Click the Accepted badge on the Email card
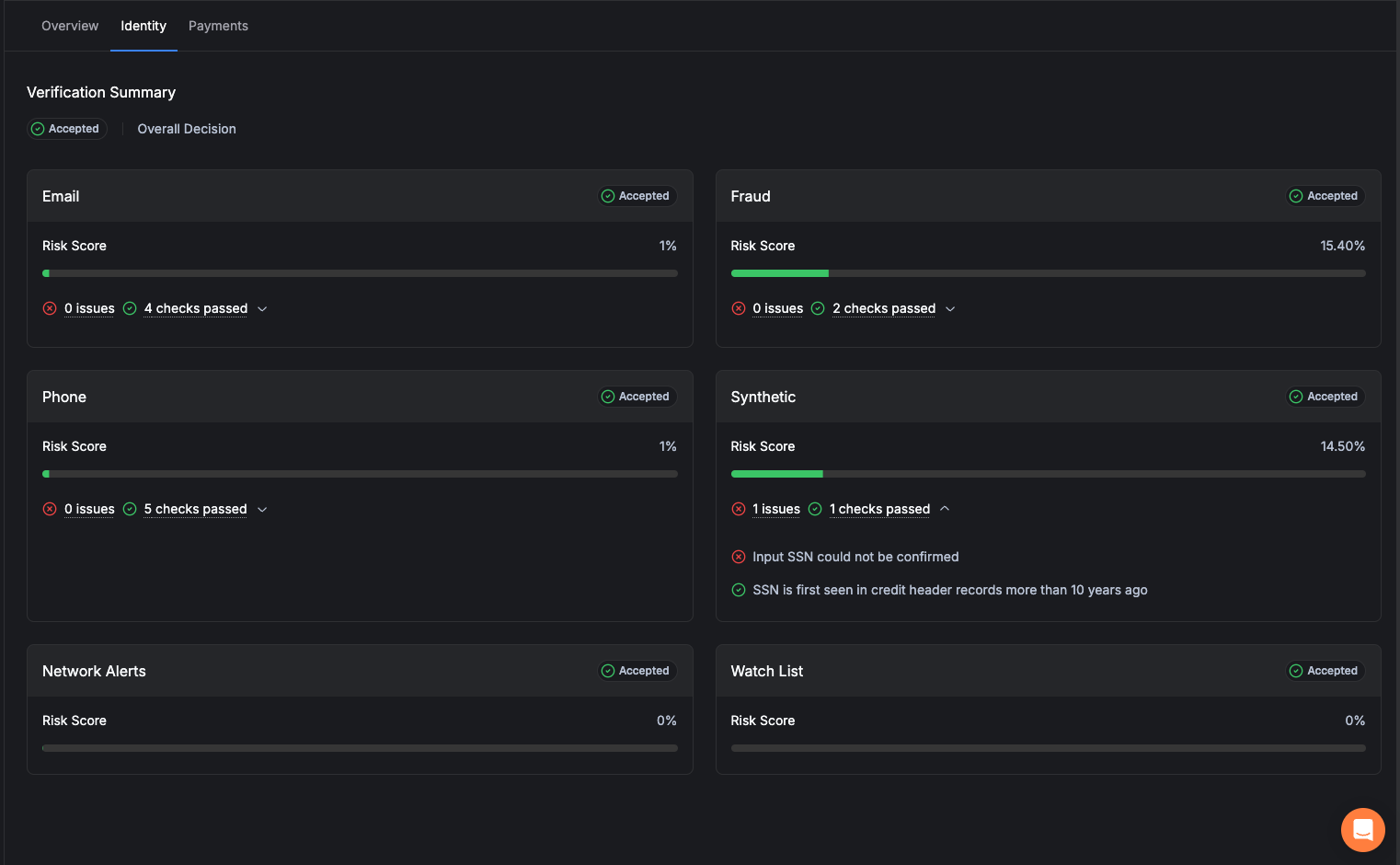Screen dimensions: 1400x865 click(x=637, y=195)
